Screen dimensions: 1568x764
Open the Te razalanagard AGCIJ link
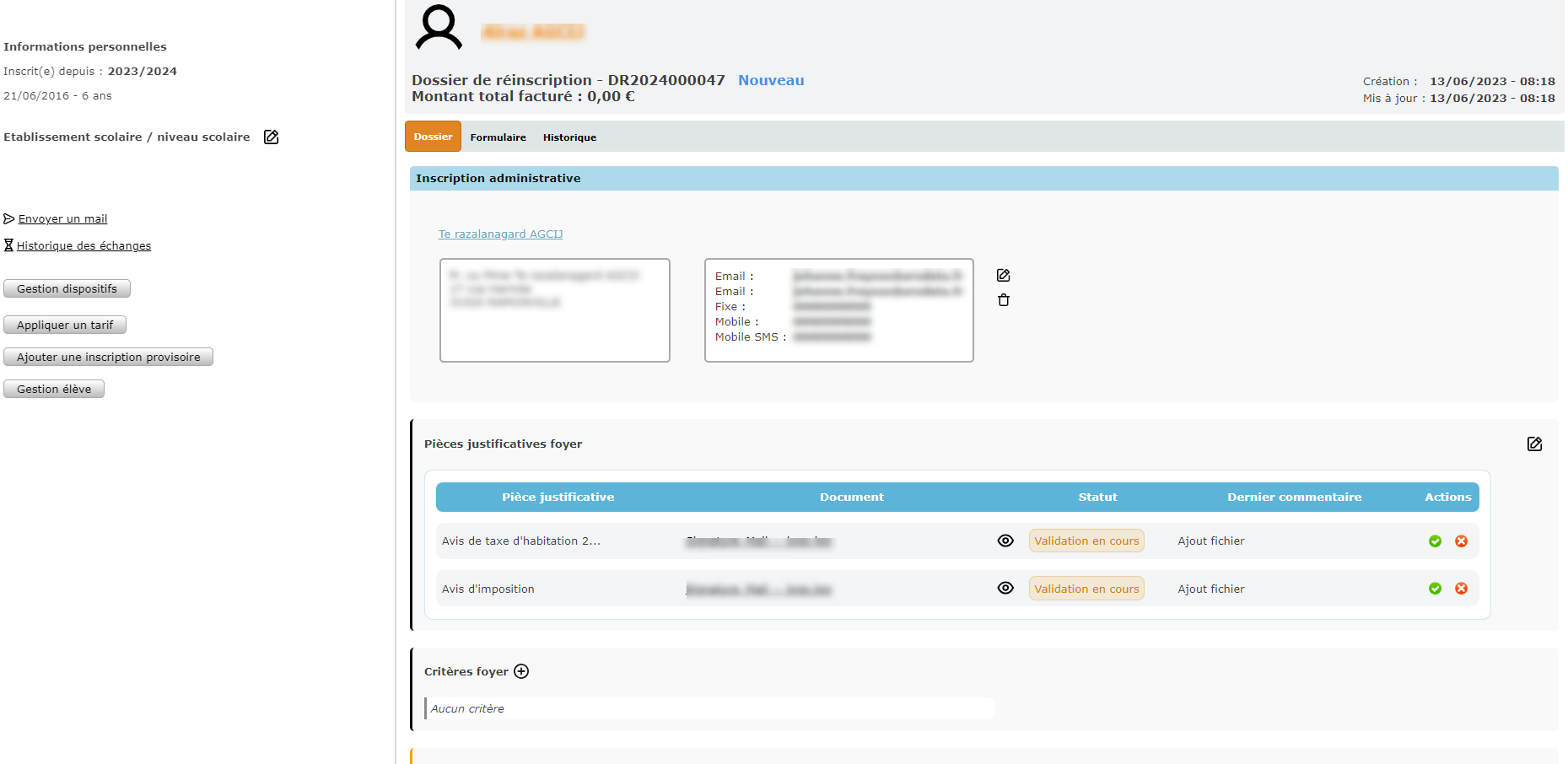(500, 234)
